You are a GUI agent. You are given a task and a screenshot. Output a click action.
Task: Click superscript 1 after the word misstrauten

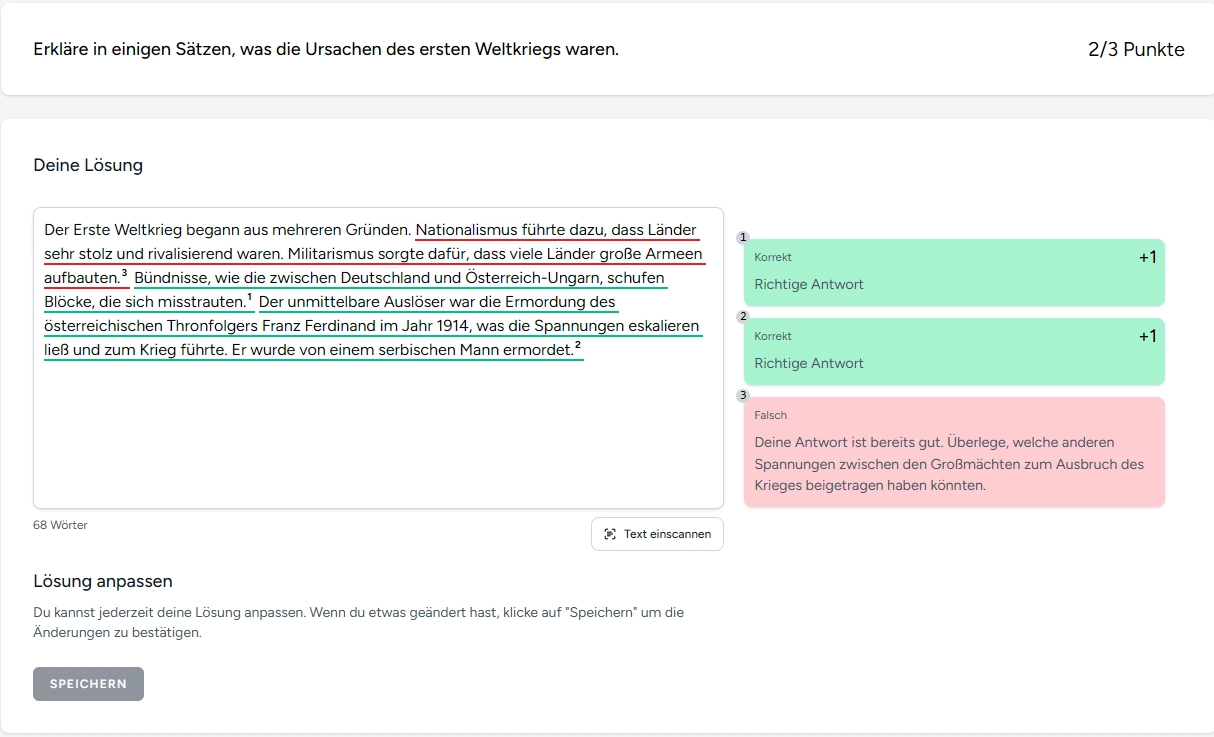pos(249,297)
